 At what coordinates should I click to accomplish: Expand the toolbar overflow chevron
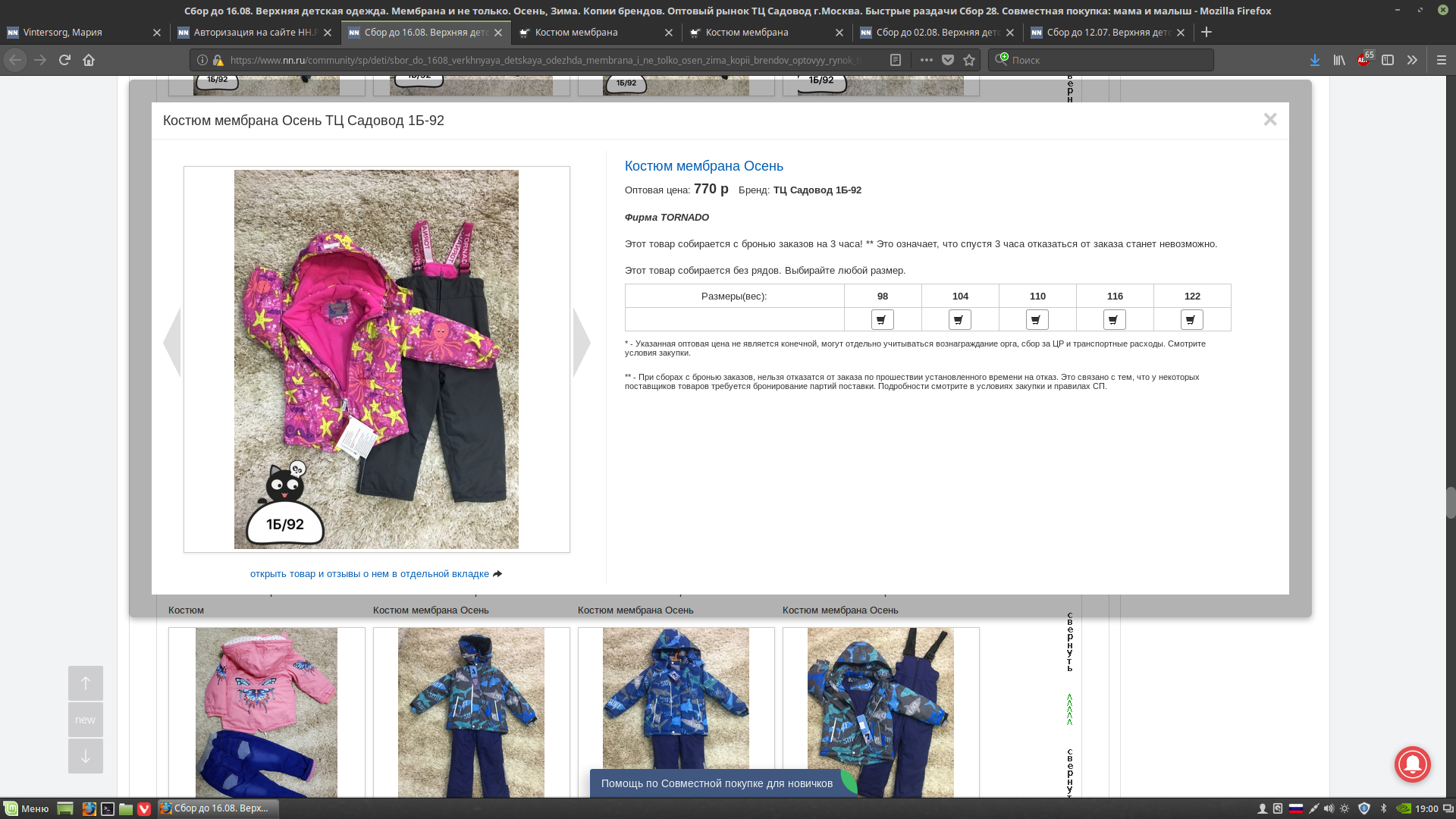[1412, 60]
